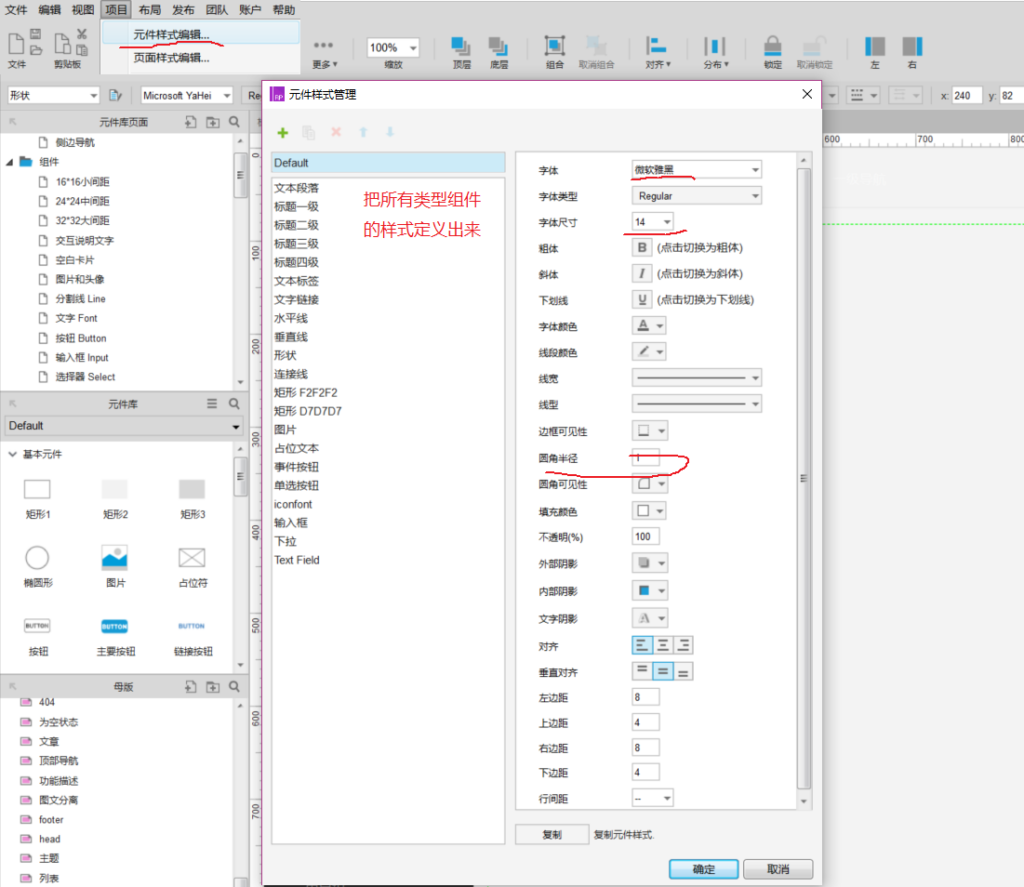Click the add folder icon in 母版 panel
The height and width of the screenshot is (887, 1024).
pyautogui.click(x=213, y=686)
